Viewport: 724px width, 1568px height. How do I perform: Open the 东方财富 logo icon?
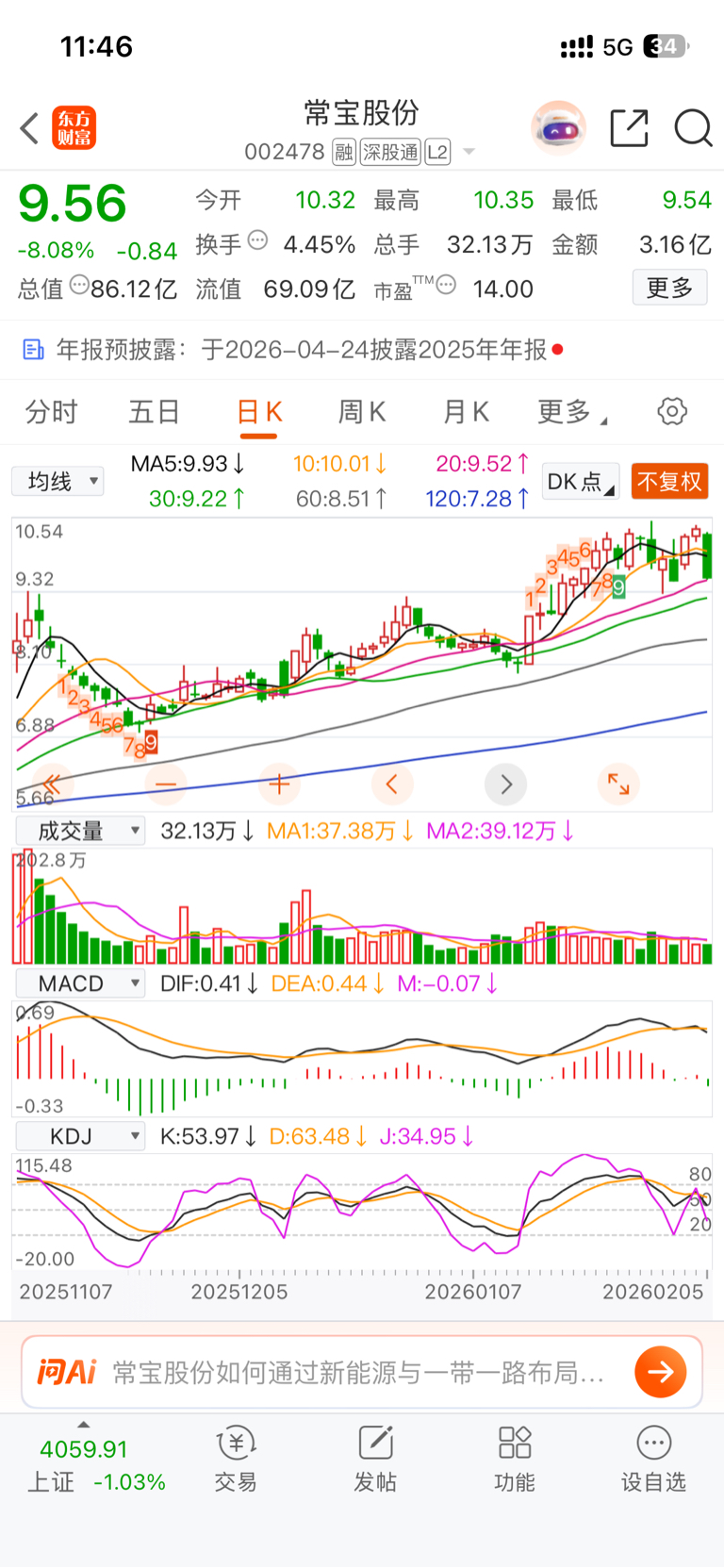click(x=74, y=128)
